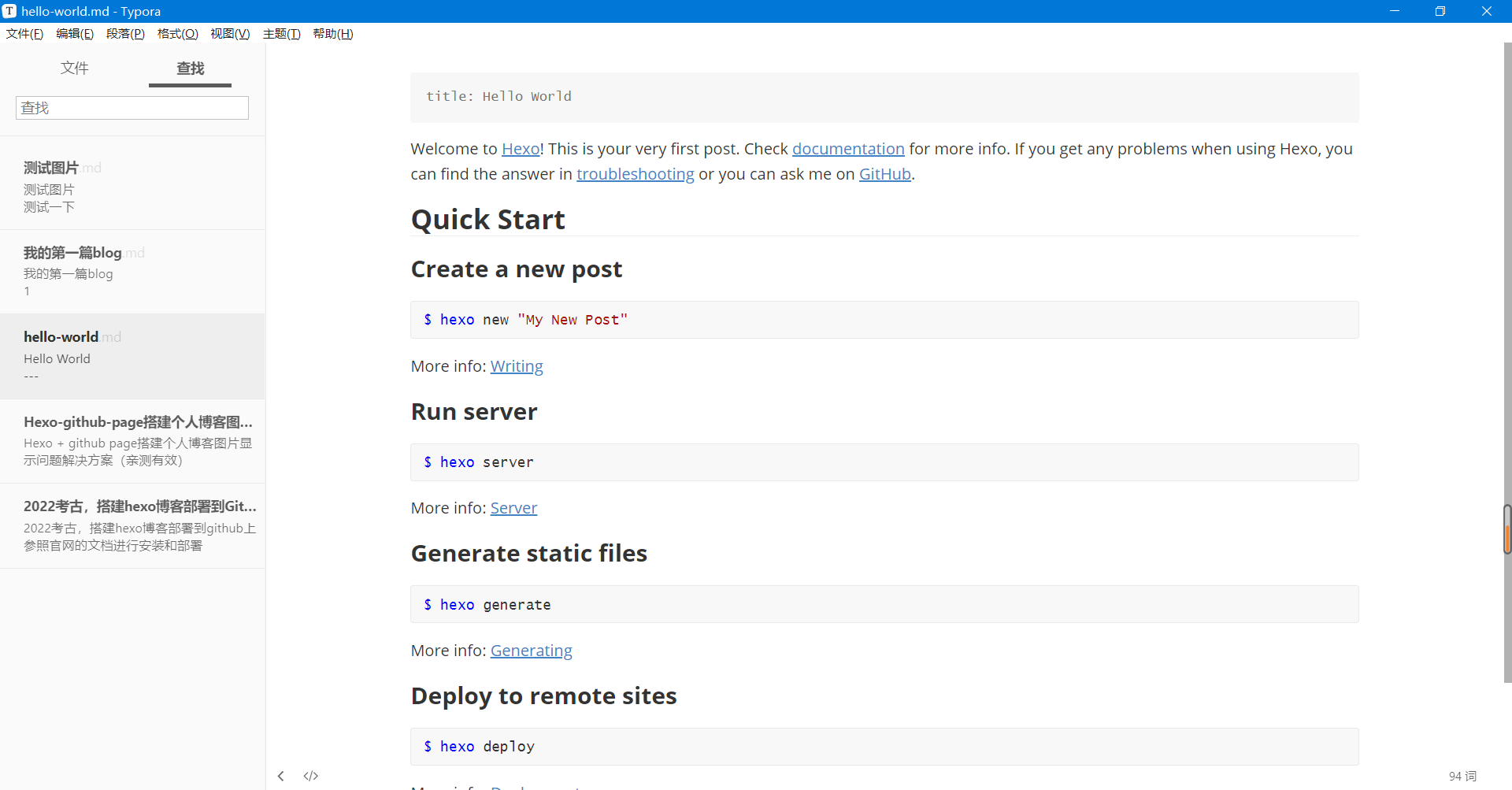Collapse sidebar with the back arrow icon
The image size is (1512, 790).
280,776
